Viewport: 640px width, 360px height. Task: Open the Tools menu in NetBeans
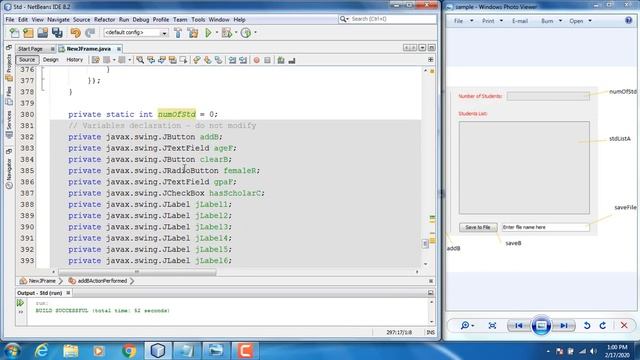point(198,20)
